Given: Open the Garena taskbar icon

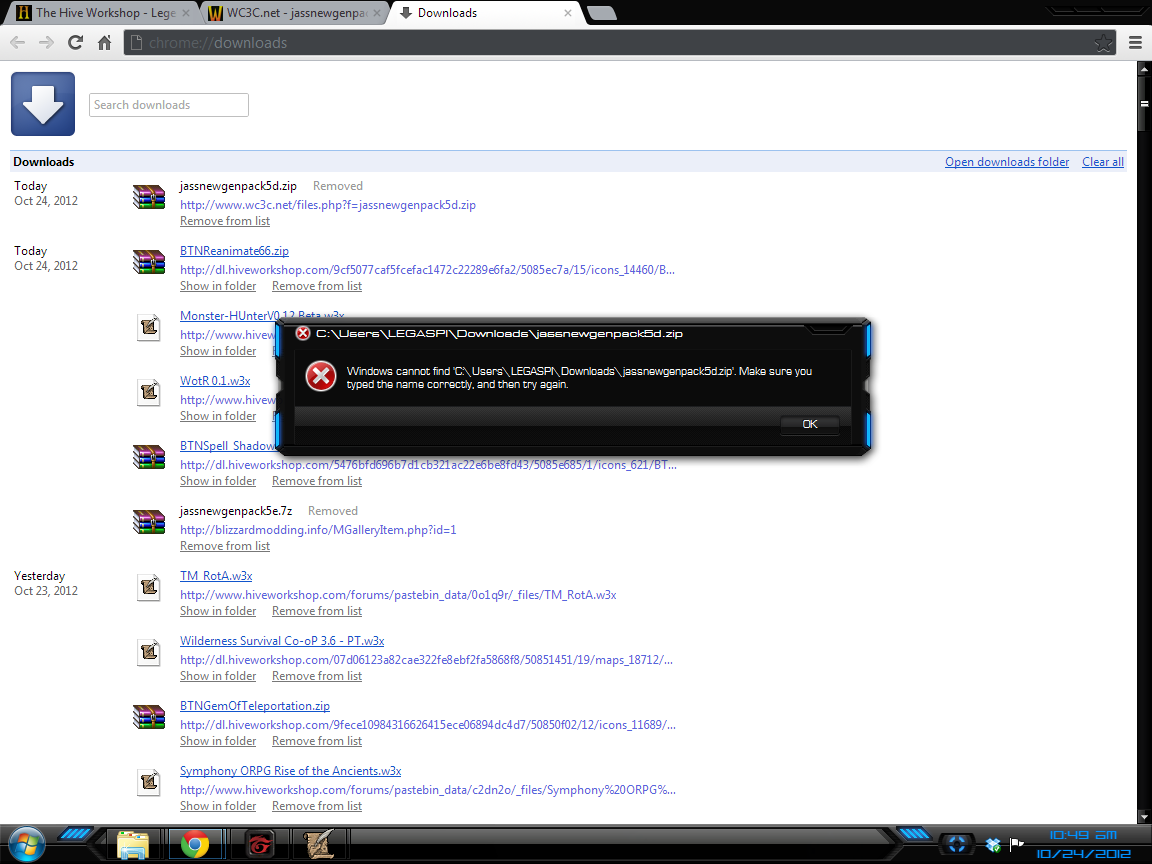Looking at the screenshot, I should pos(259,845).
